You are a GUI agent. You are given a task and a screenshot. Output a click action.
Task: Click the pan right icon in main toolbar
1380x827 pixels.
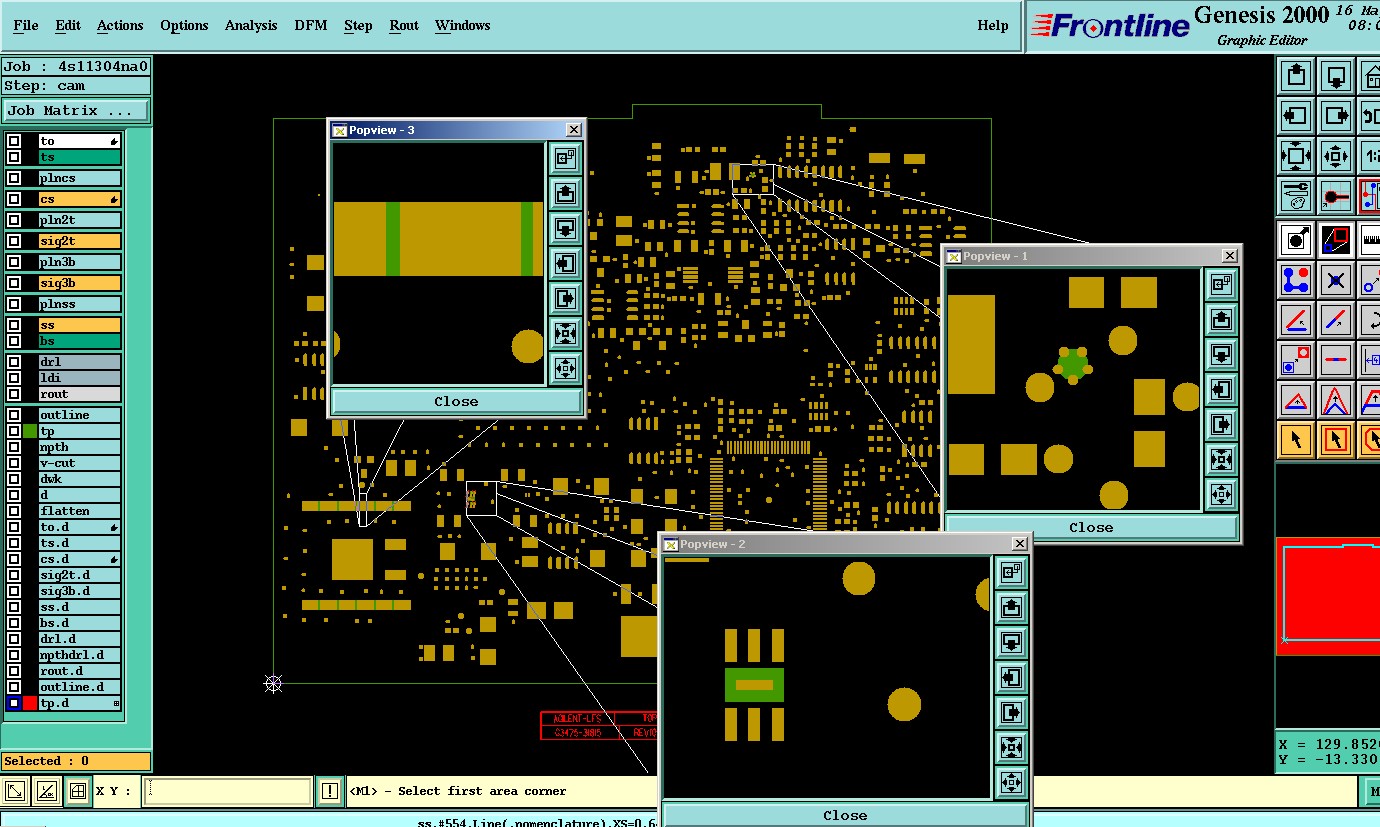click(x=1336, y=115)
